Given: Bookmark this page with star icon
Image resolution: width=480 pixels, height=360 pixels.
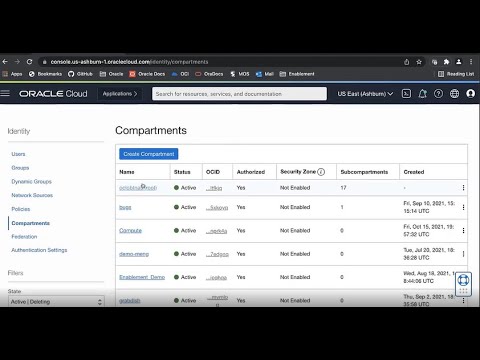Looking at the screenshot, I should click(419, 62).
